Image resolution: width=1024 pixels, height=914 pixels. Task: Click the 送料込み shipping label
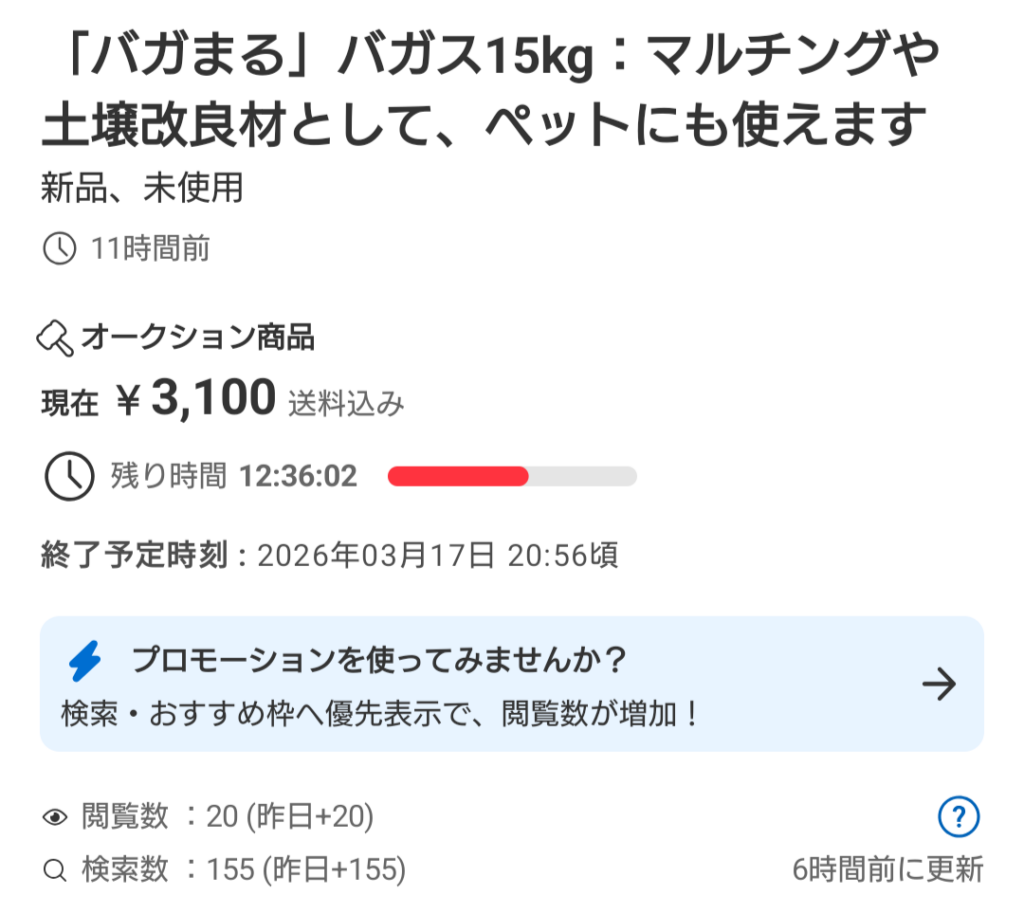coord(347,403)
